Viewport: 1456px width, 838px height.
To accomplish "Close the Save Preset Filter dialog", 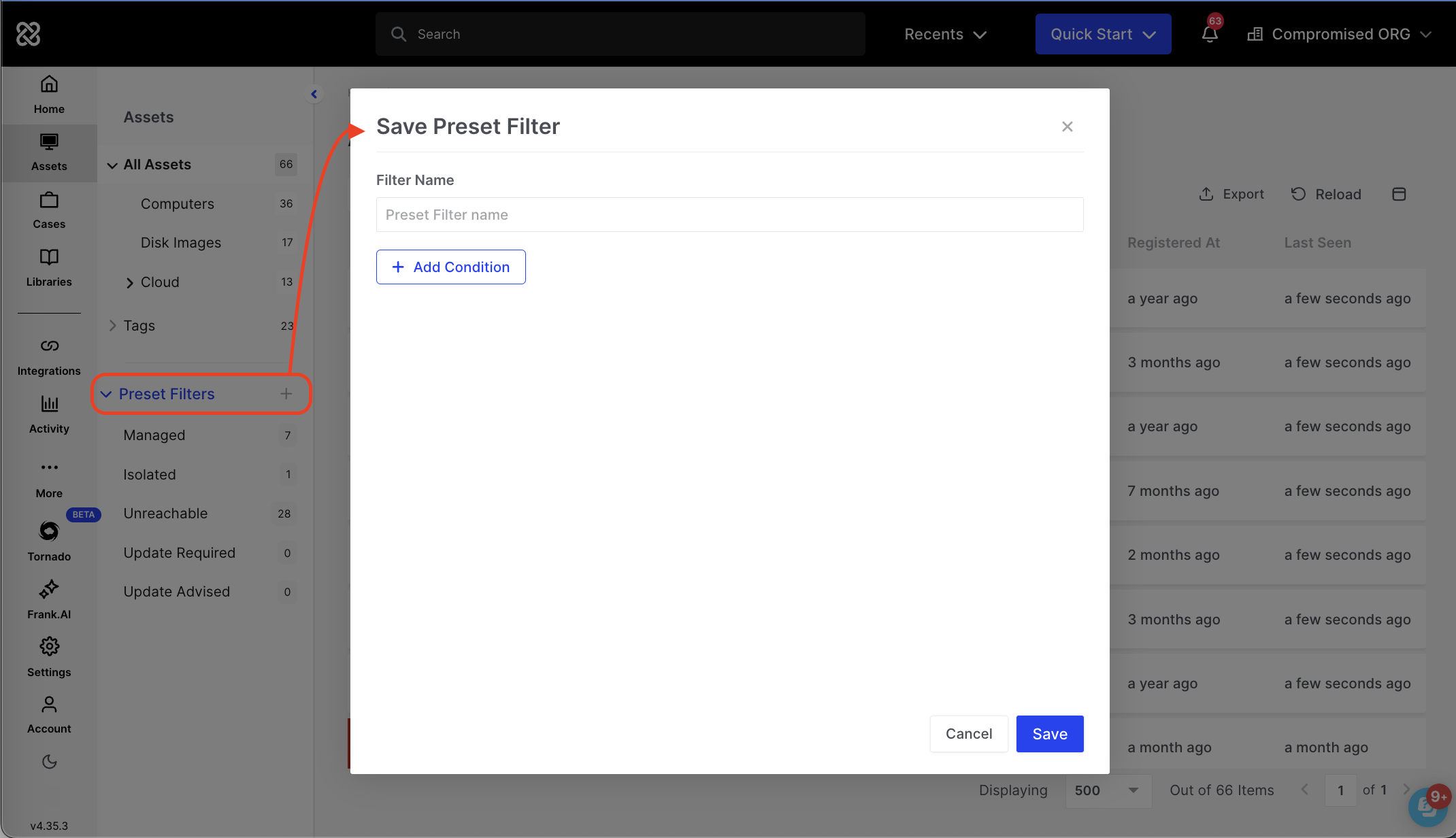I will pos(1067,127).
